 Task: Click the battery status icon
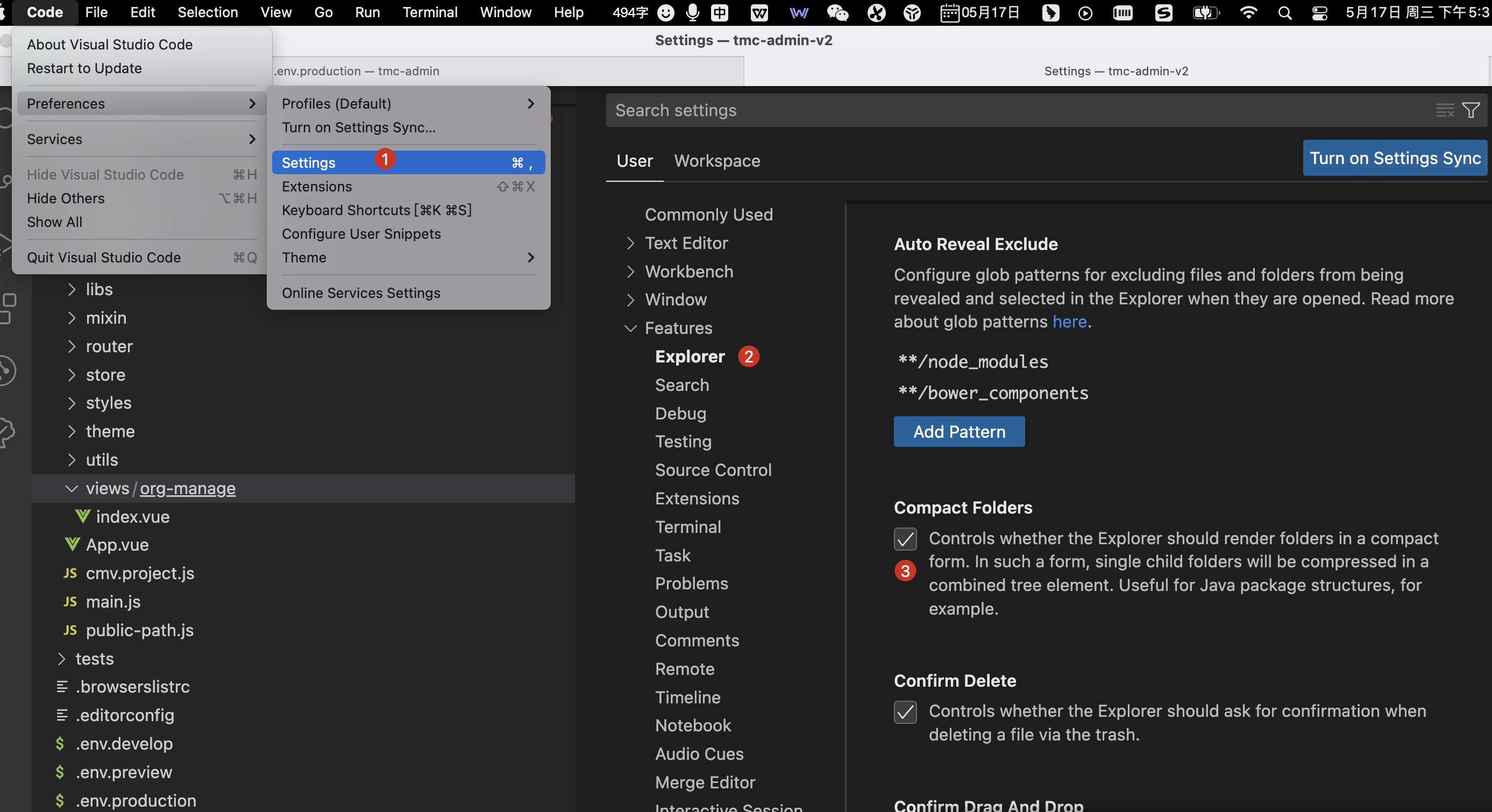[1206, 12]
